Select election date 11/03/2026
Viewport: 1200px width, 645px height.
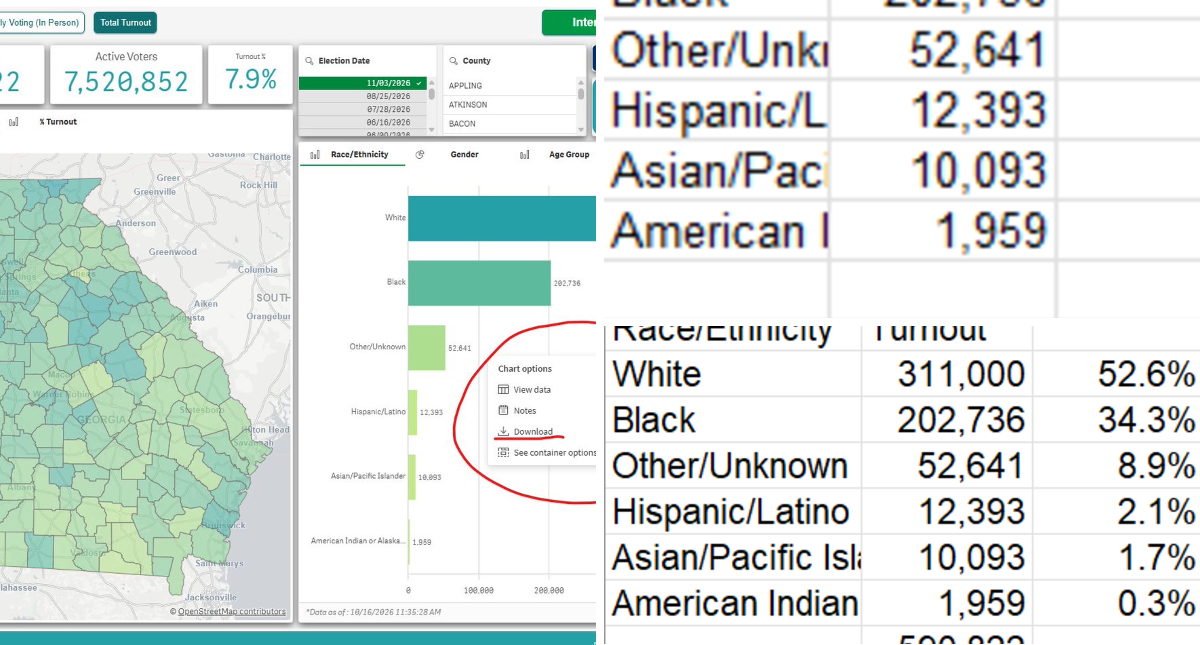point(363,83)
